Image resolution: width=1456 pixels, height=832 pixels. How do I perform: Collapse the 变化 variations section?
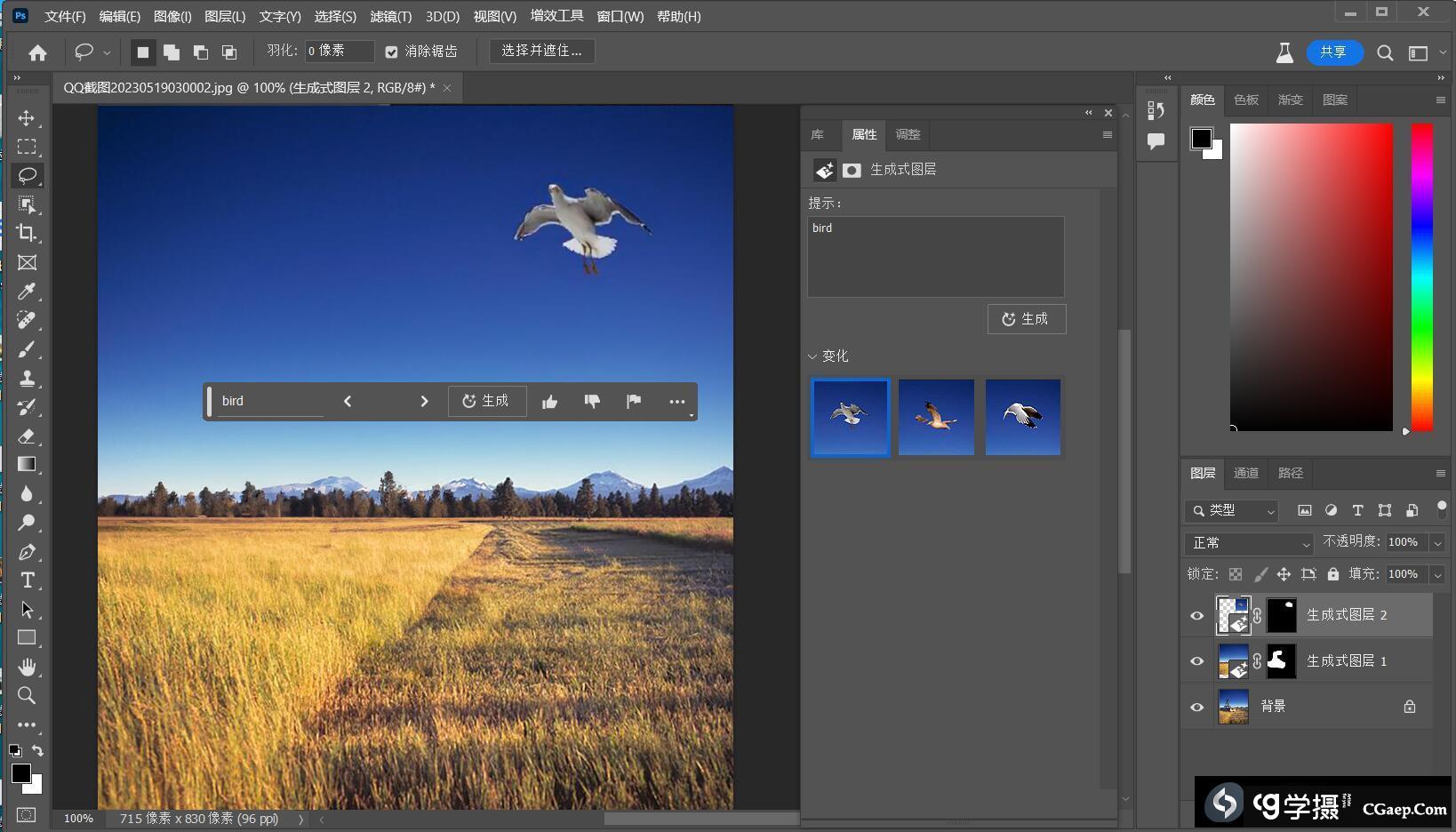click(812, 356)
